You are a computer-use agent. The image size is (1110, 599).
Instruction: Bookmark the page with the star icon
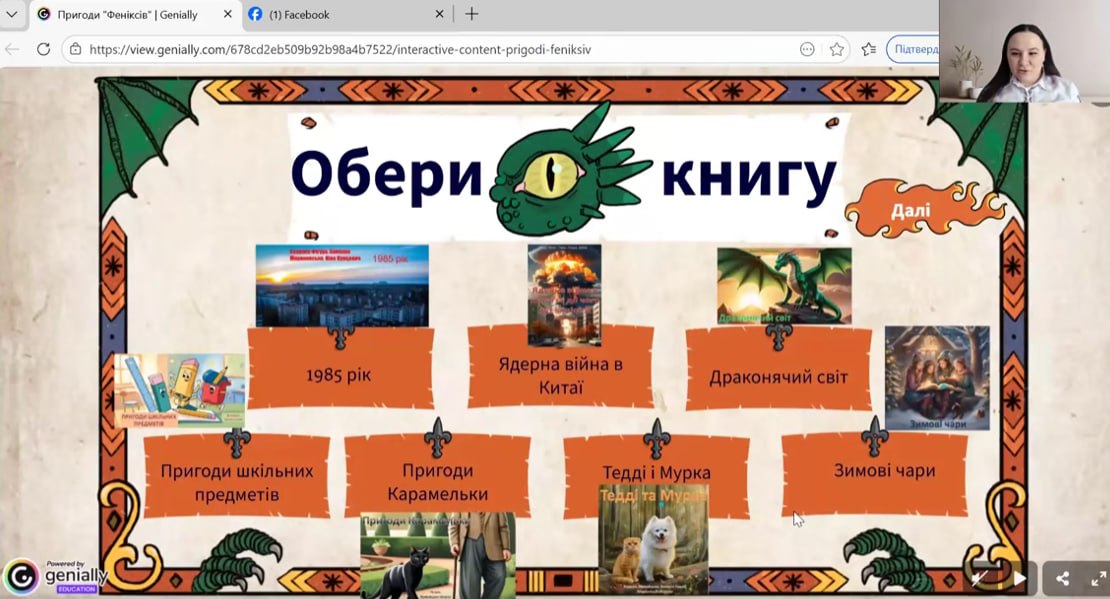click(x=837, y=49)
